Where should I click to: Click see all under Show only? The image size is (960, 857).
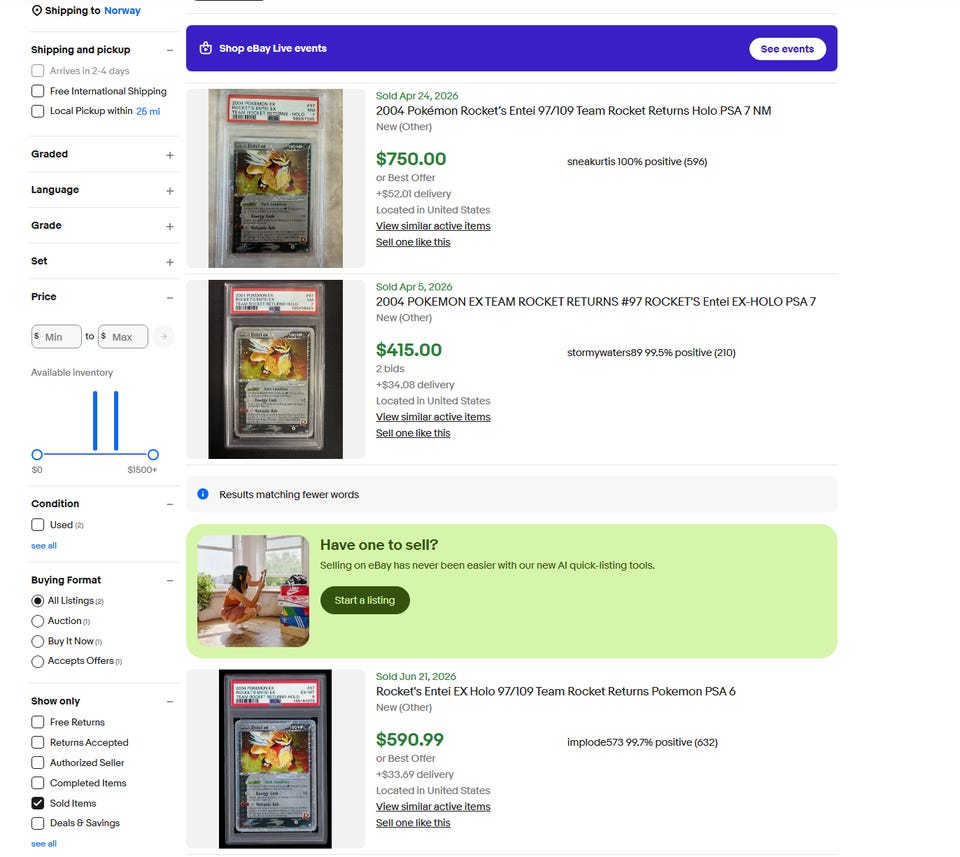click(x=43, y=844)
